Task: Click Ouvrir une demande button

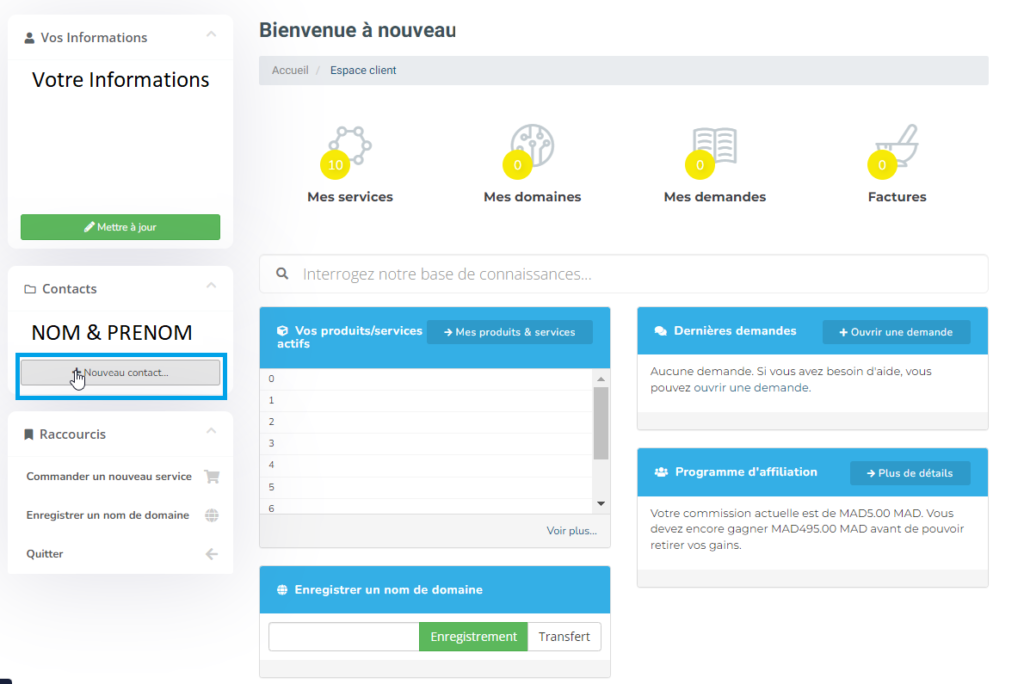Action: tap(896, 332)
